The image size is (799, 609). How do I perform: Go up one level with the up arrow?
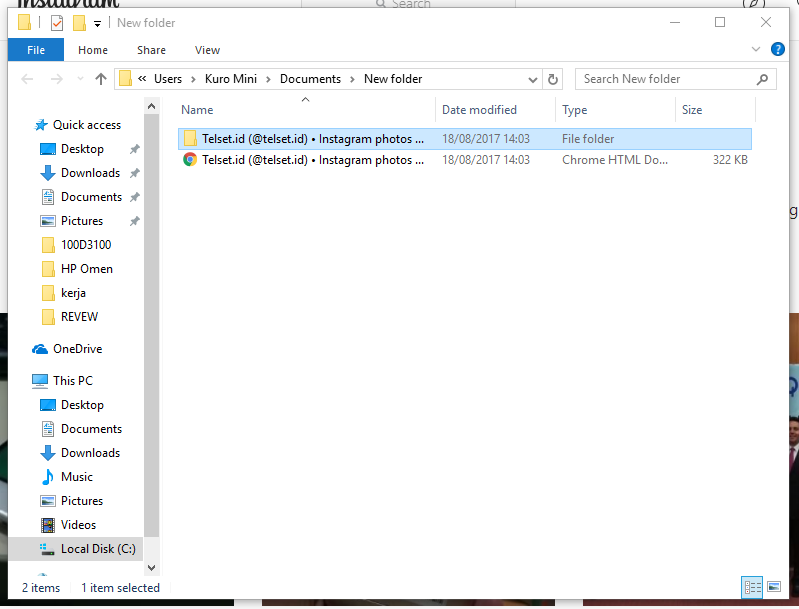pyautogui.click(x=101, y=79)
